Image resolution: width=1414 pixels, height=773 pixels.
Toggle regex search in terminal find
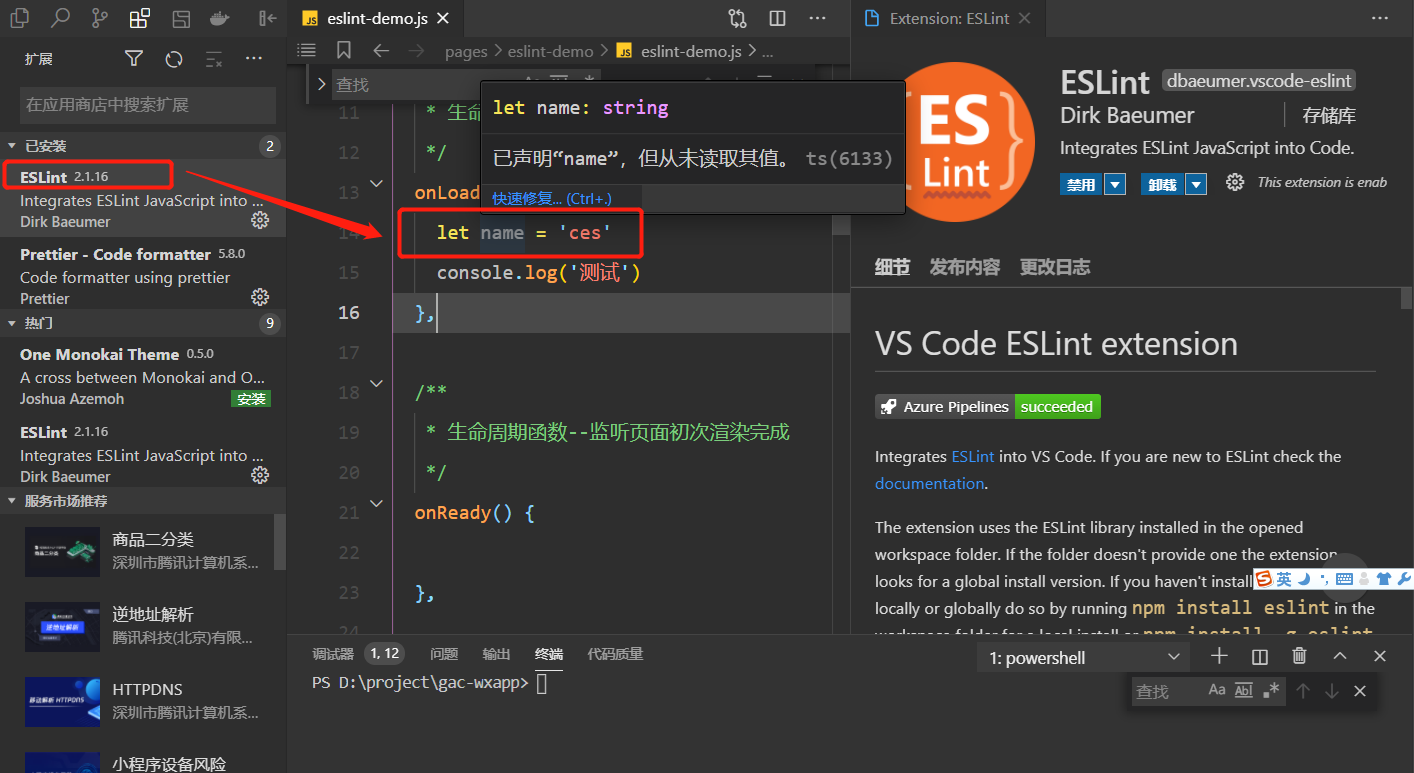[x=1271, y=690]
